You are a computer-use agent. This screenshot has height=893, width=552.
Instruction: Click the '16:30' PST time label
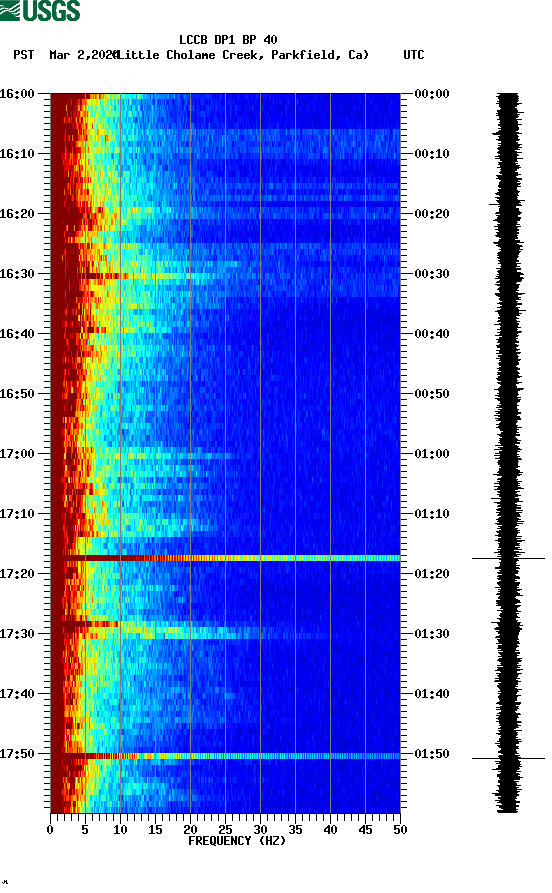pos(17,273)
